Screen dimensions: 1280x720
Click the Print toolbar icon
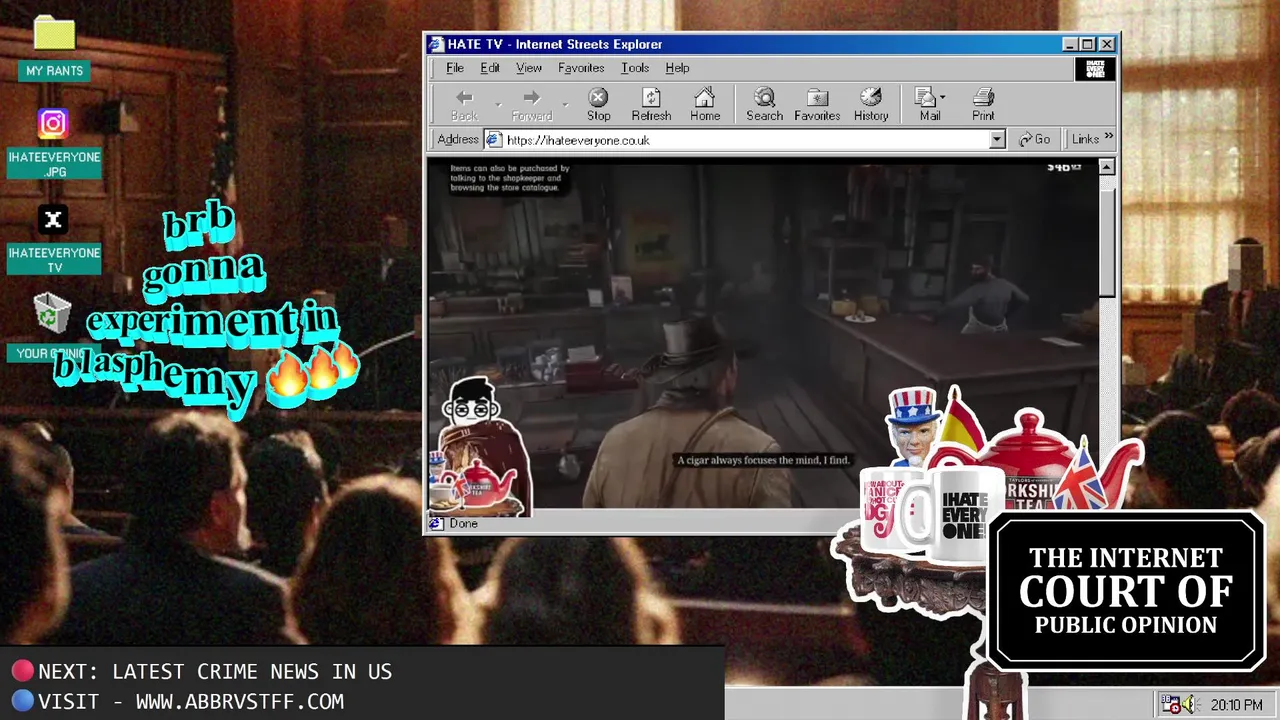(x=983, y=104)
